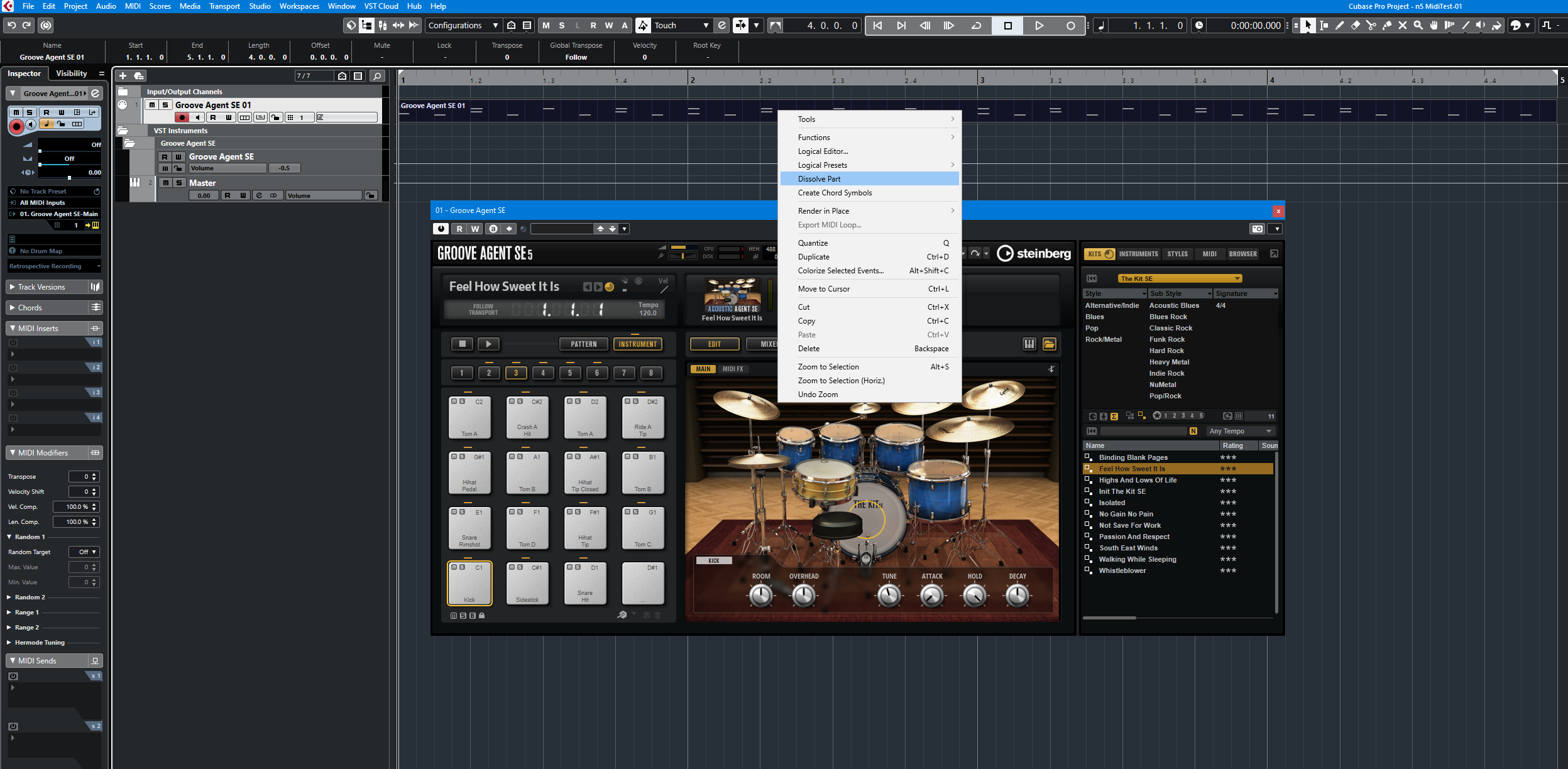Select the Erase tool in toolbar
Screen dimensions: 1568x769
(x=1356, y=25)
